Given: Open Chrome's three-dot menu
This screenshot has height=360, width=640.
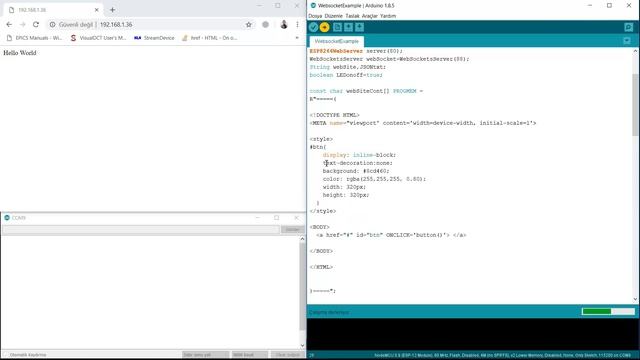Looking at the screenshot, I should pos(298,24).
